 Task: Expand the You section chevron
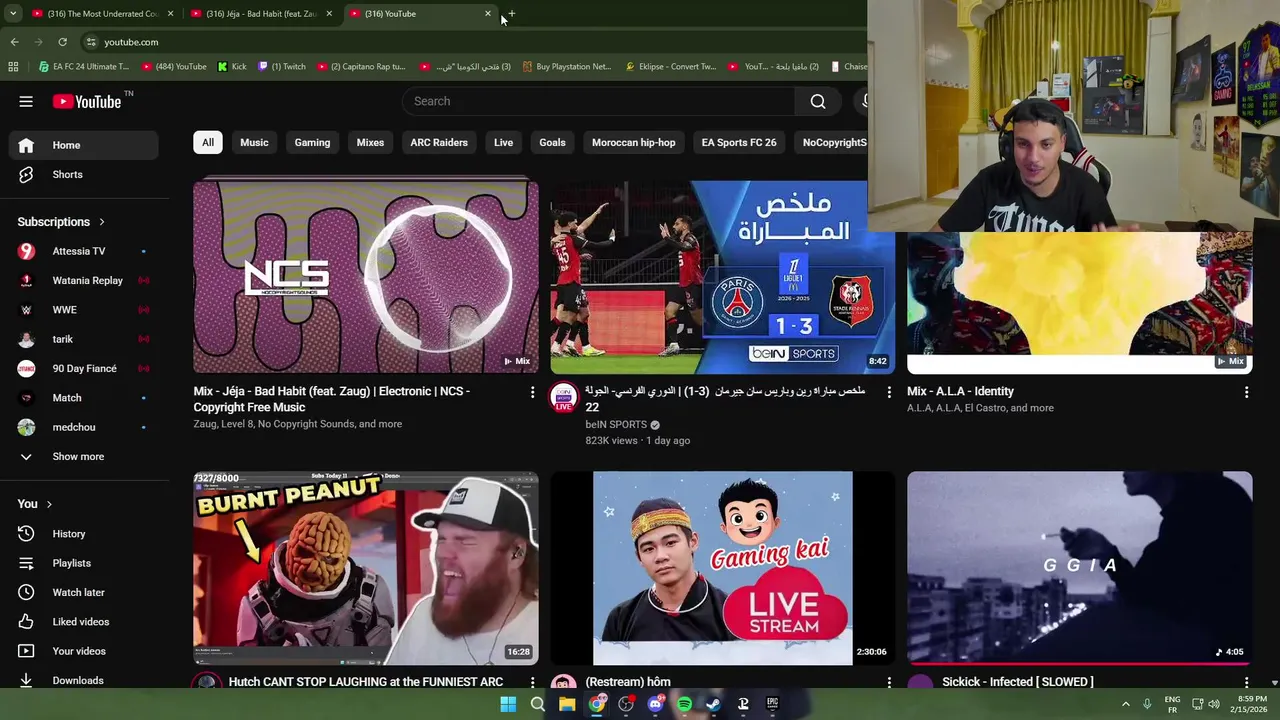[x=49, y=504]
